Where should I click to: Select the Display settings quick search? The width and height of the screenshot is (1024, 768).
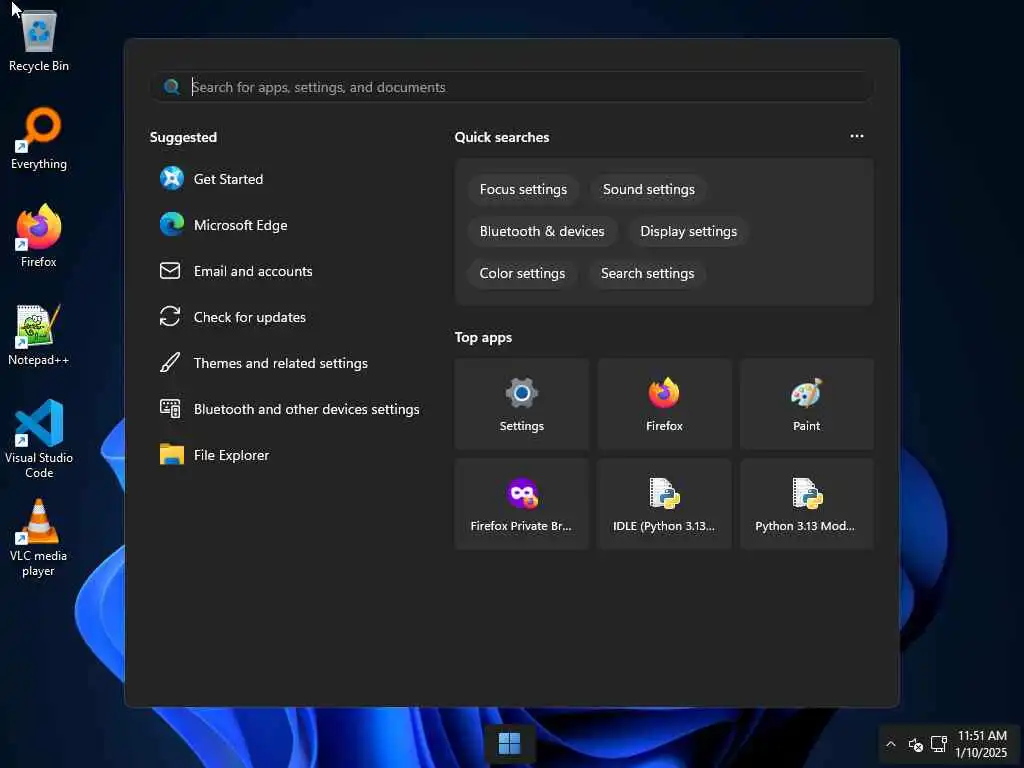coord(688,231)
